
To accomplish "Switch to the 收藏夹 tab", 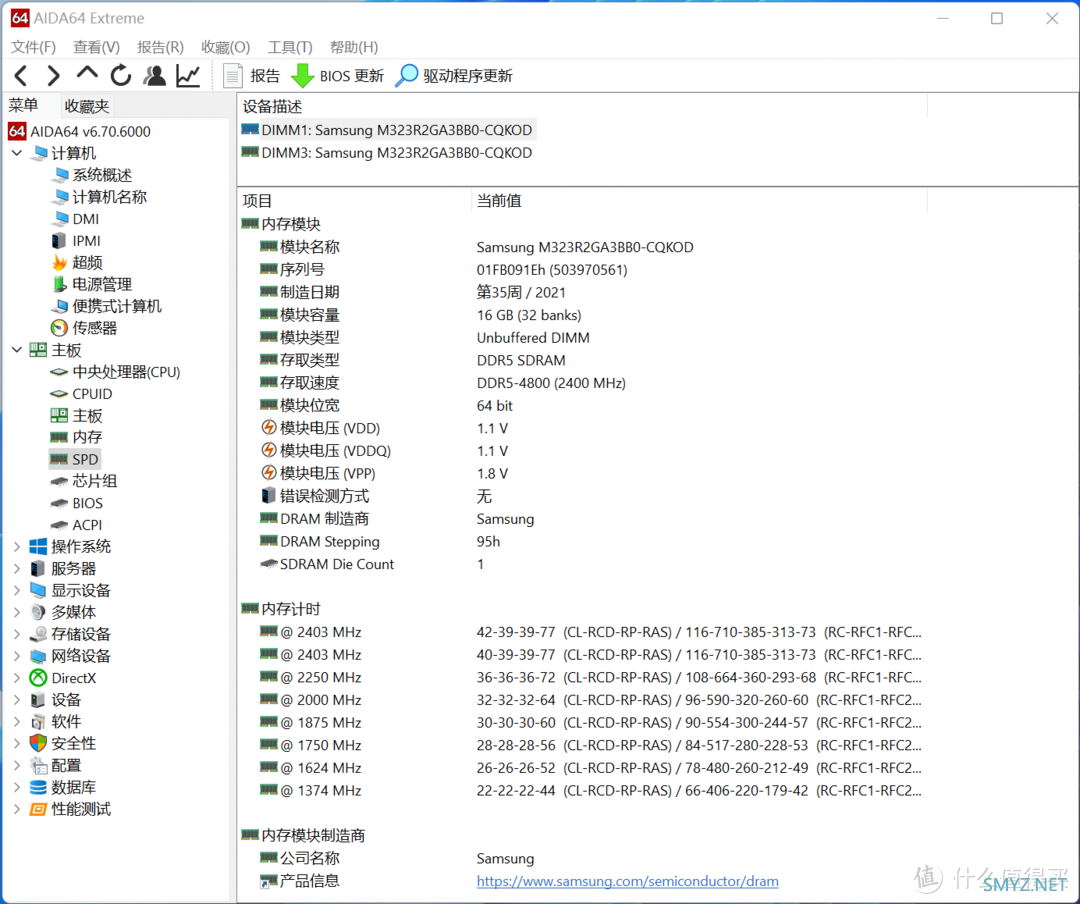I will [87, 106].
